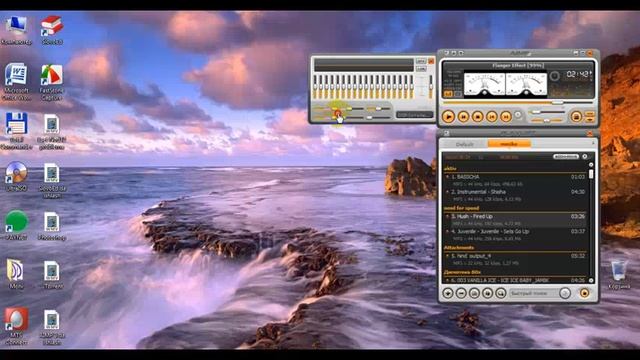Open the DSP manager button in equalizer
Screen dimensions: 640x360
click(x=414, y=115)
